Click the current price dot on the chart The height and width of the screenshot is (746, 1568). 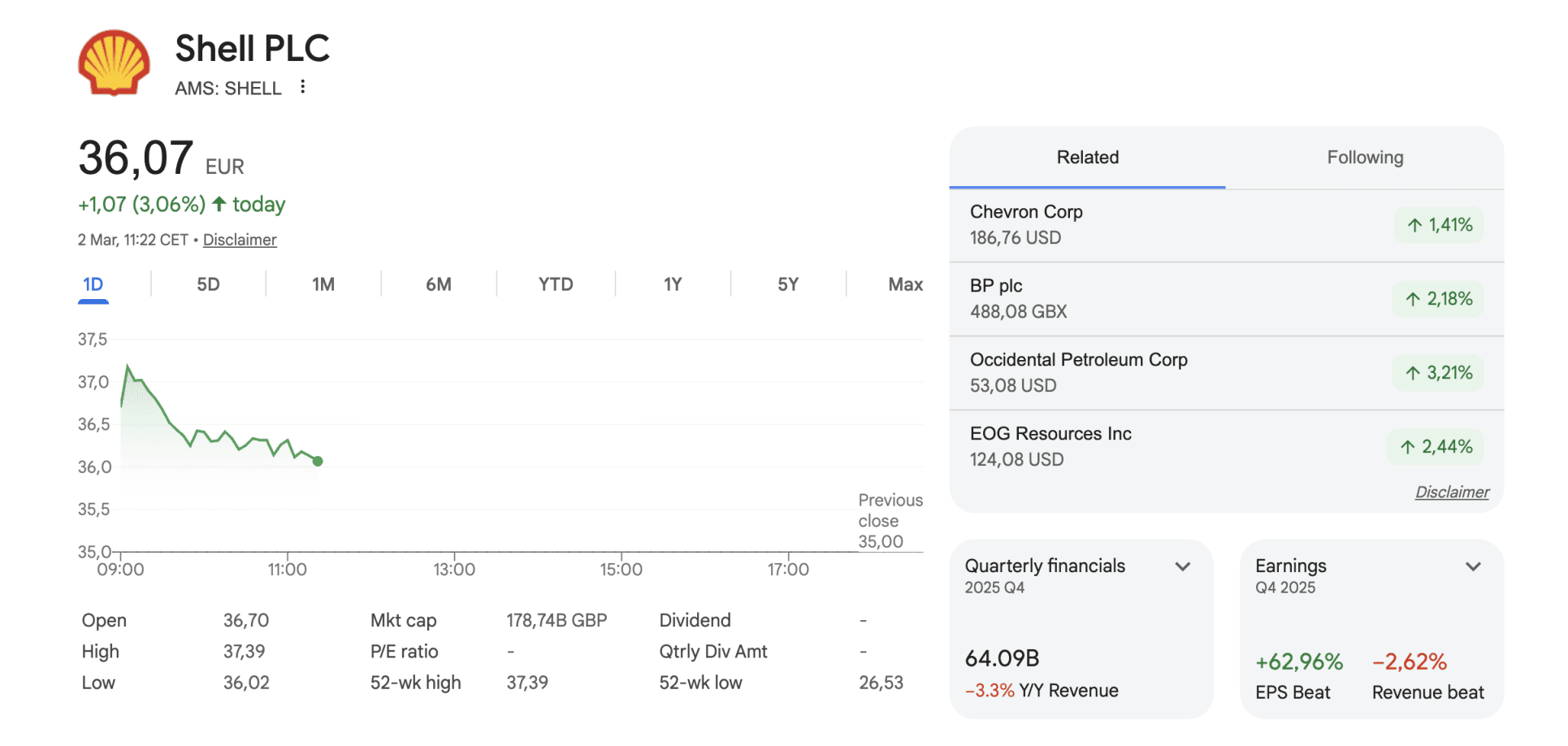pyautogui.click(x=318, y=461)
